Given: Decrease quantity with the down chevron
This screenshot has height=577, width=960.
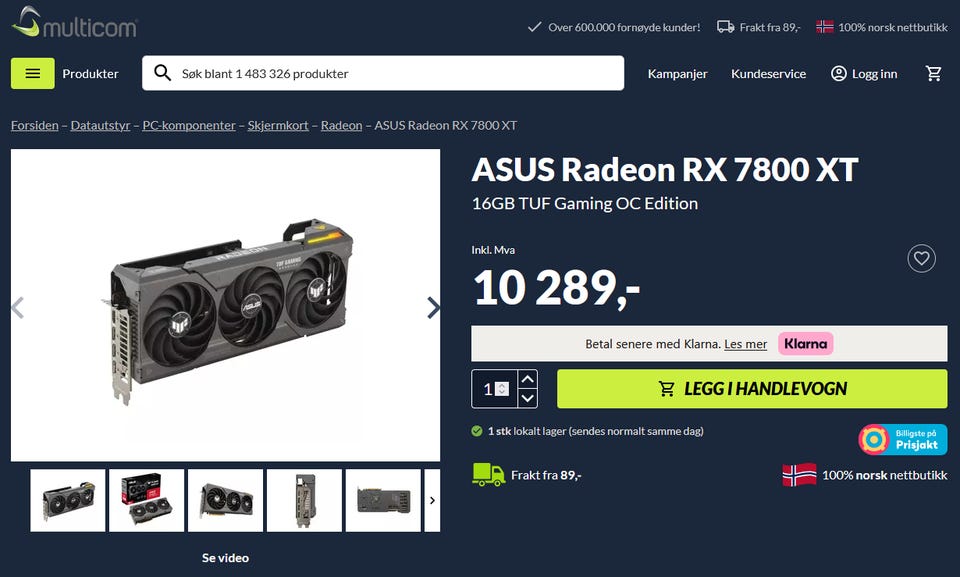Looking at the screenshot, I should pos(528,399).
